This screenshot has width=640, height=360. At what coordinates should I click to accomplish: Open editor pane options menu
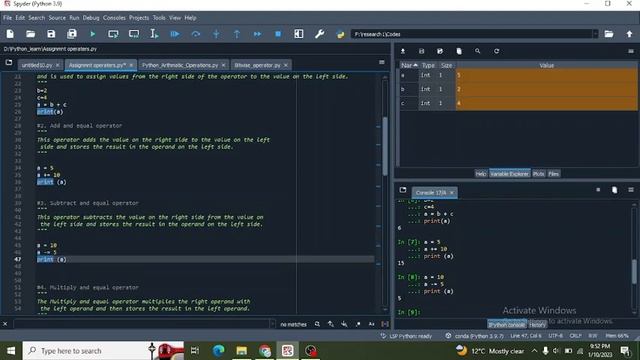[x=382, y=62]
